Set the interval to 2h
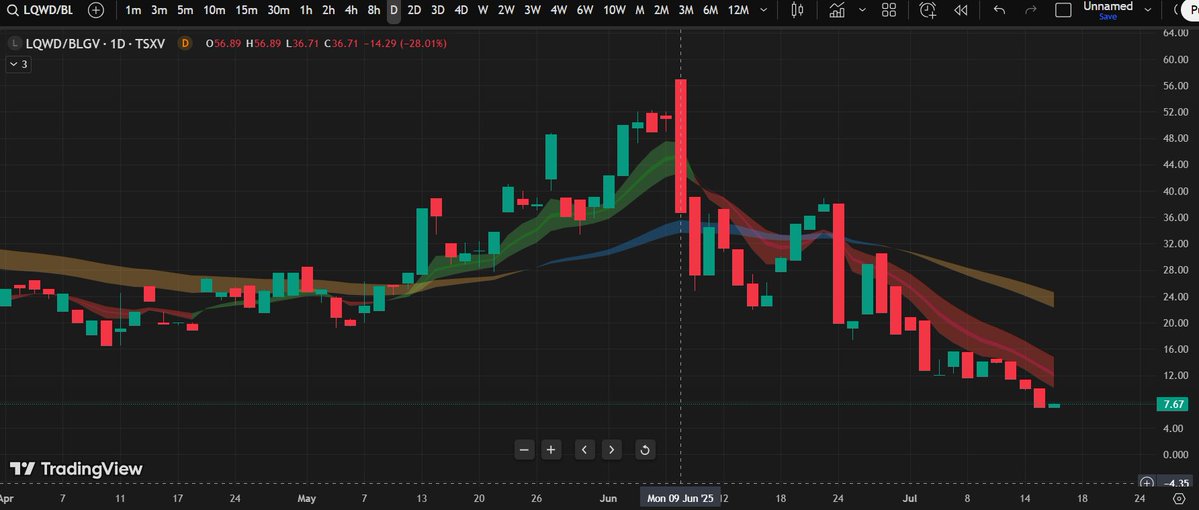This screenshot has height=510, width=1199. [328, 10]
